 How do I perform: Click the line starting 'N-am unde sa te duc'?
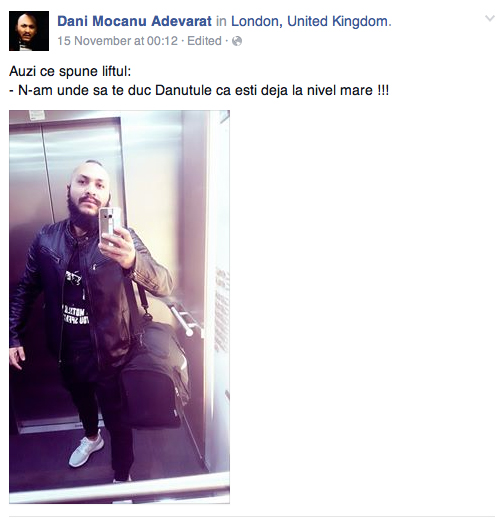coord(199,91)
